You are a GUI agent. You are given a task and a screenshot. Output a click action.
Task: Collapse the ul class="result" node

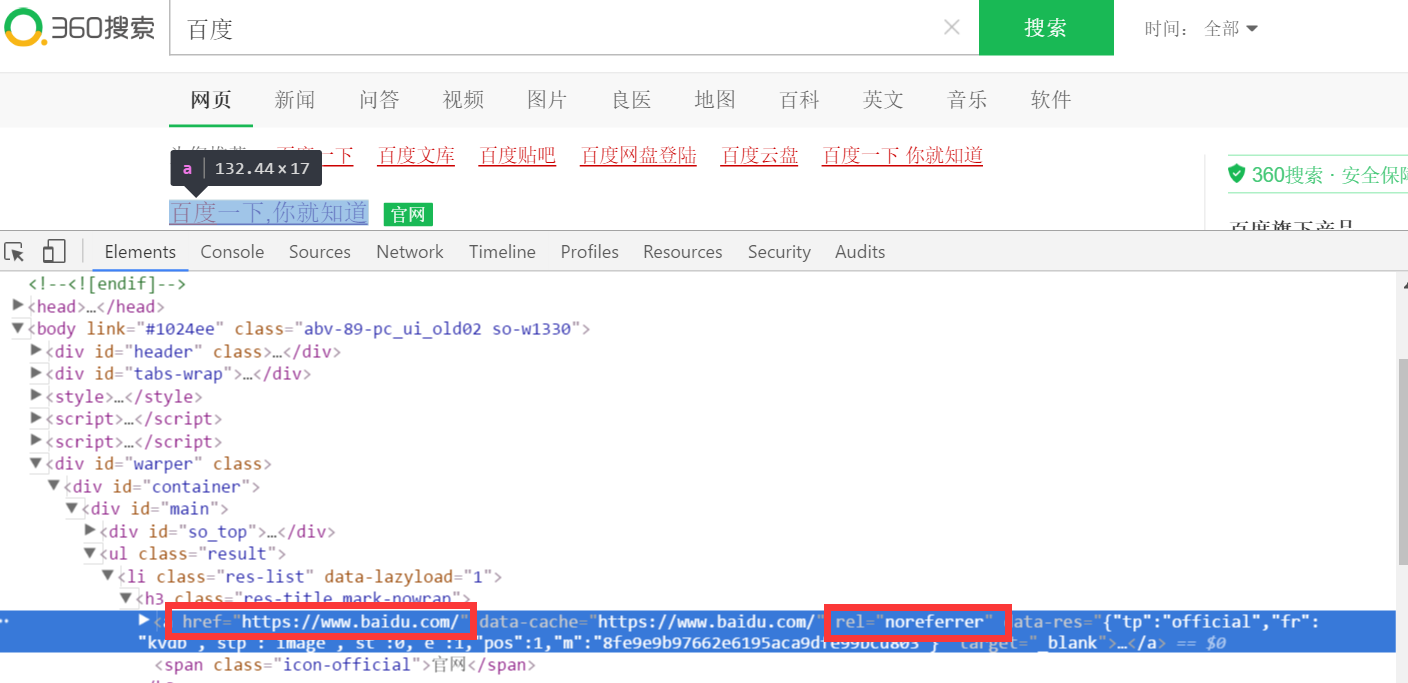pos(91,553)
